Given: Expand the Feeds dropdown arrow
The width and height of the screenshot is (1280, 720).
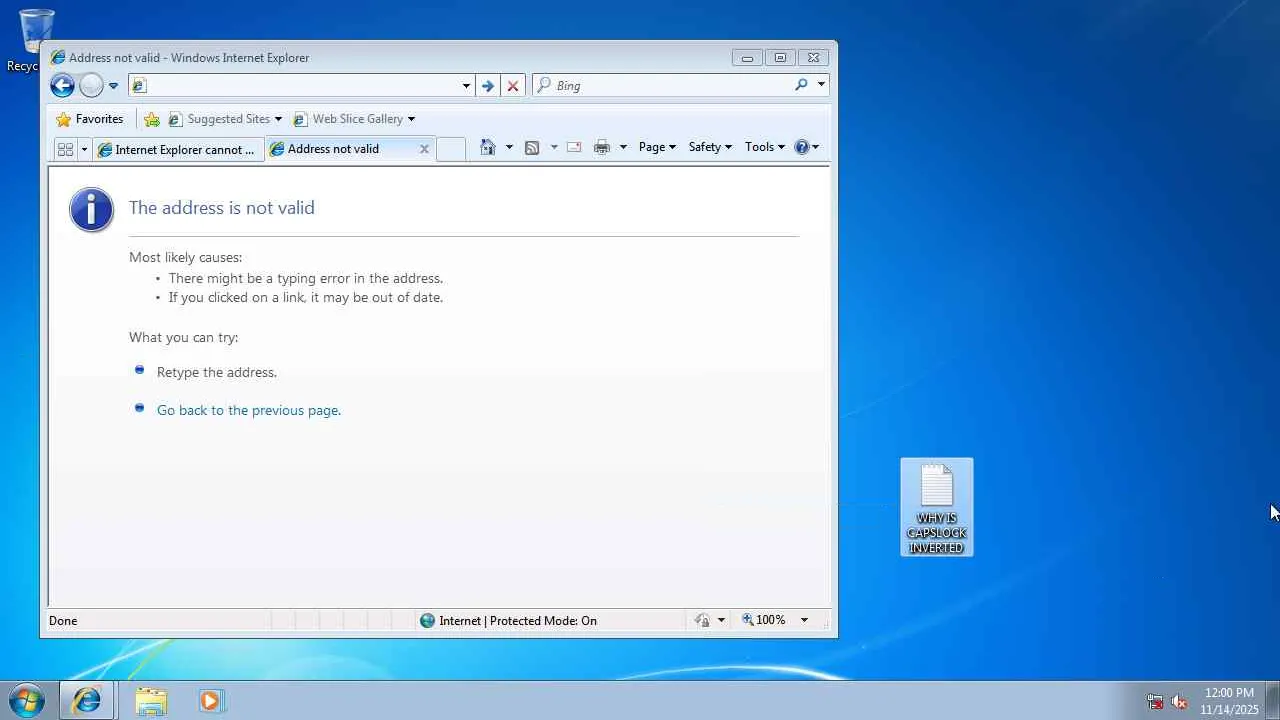Looking at the screenshot, I should click(x=554, y=147).
